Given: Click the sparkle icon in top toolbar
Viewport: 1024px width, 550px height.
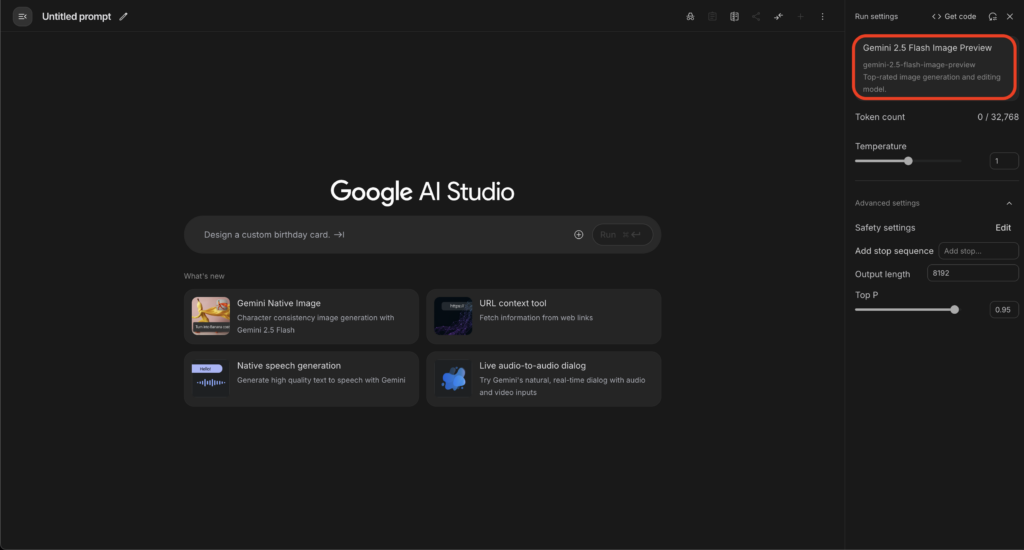Looking at the screenshot, I should click(778, 17).
